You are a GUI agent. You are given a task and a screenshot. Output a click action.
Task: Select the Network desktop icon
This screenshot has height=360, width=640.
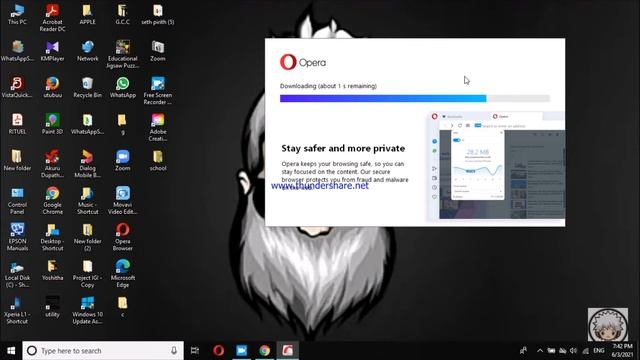(x=87, y=51)
